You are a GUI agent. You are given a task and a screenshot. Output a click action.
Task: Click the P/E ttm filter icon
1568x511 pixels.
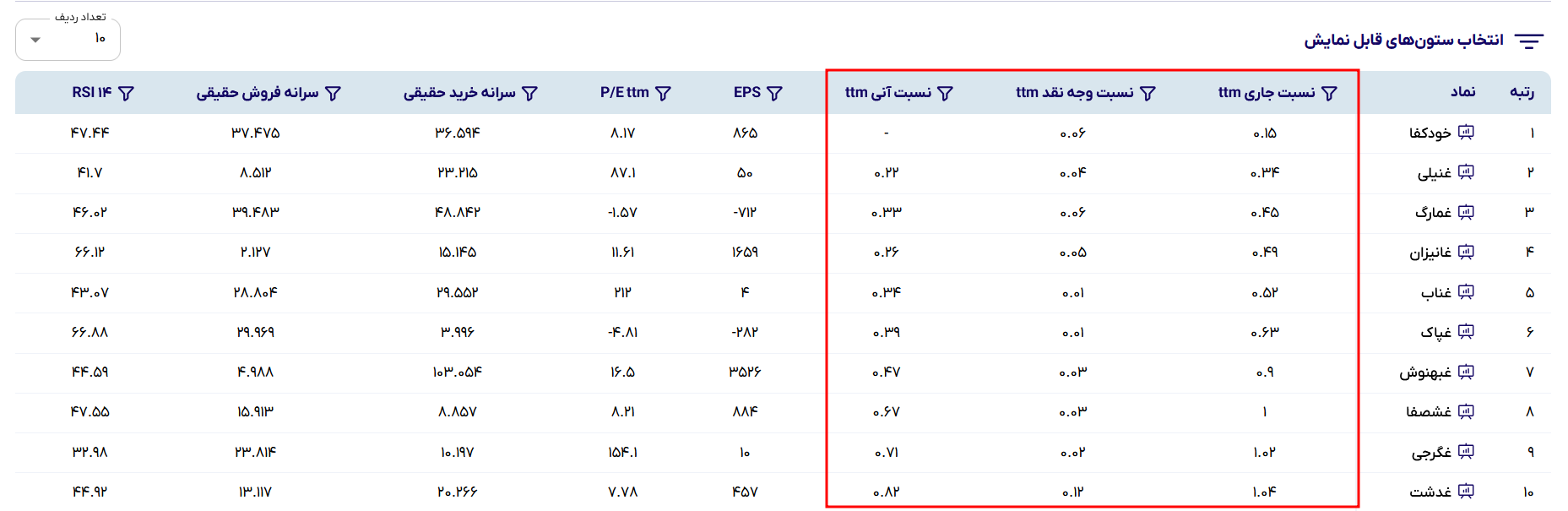tap(663, 93)
